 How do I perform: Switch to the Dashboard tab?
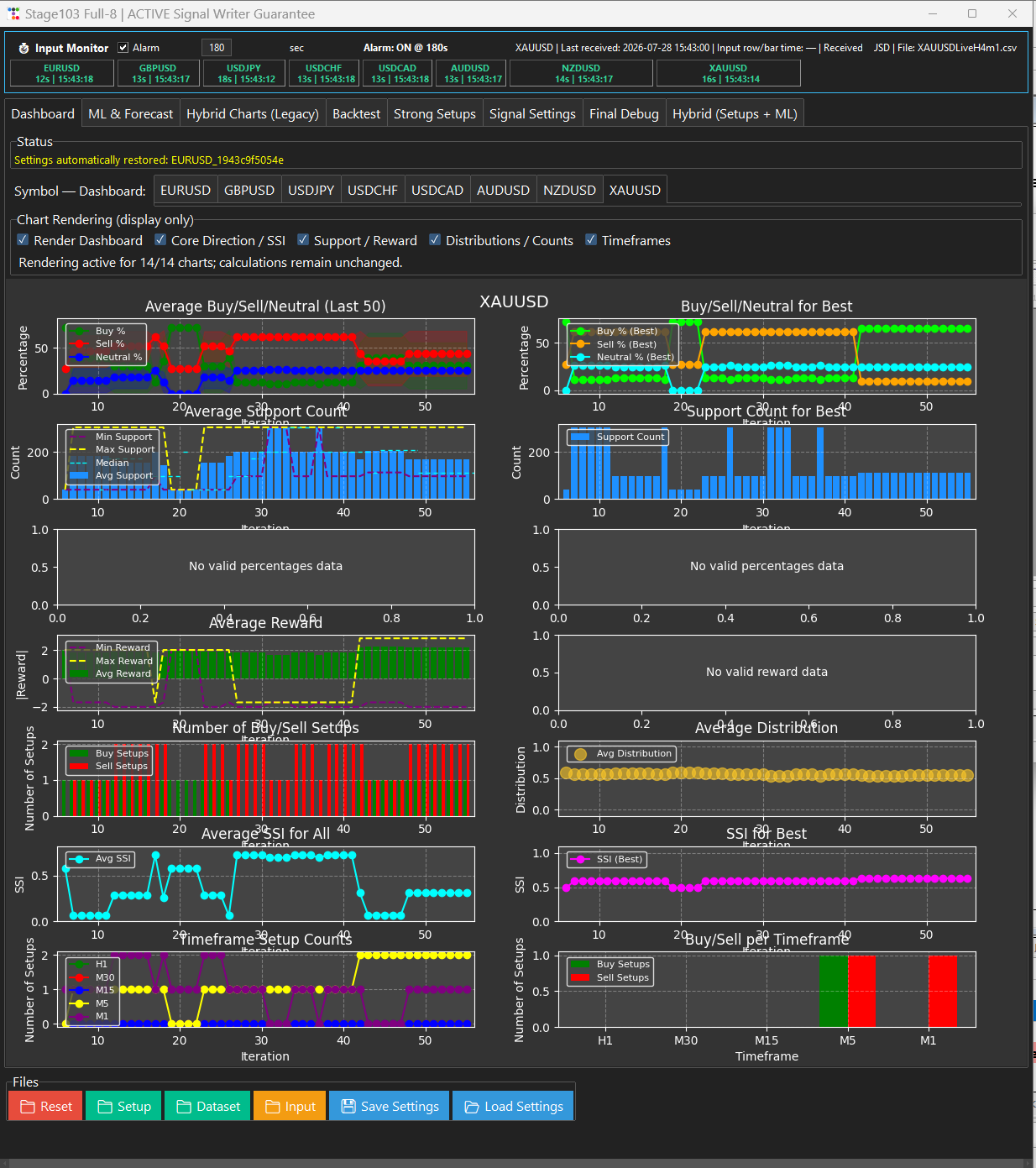[x=43, y=113]
